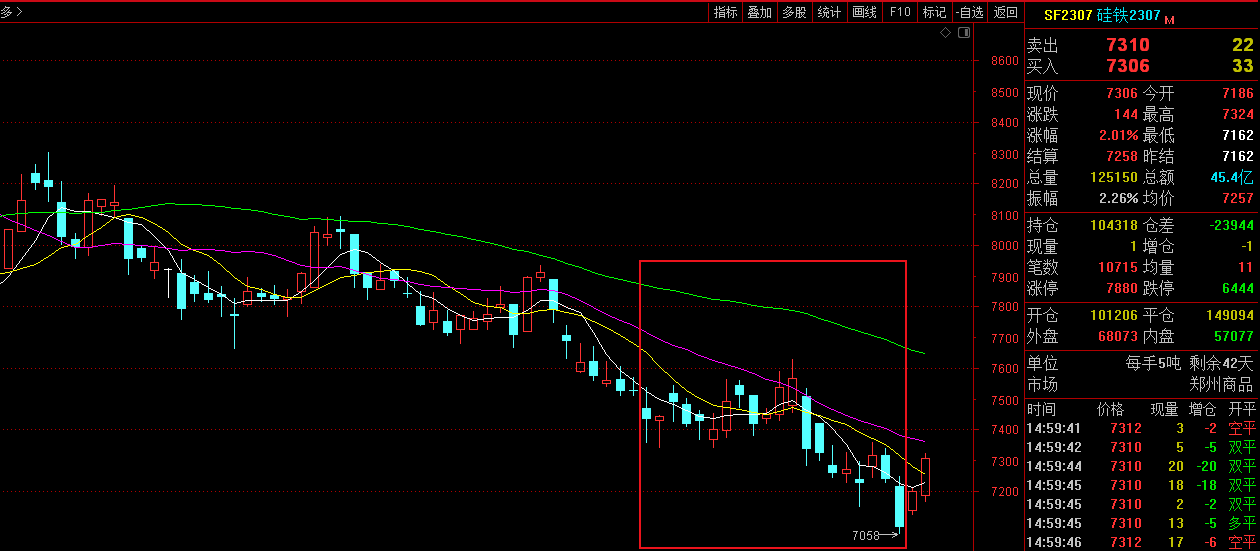Select the 多股 multi-stock view
Screen dimensions: 1260x551
(794, 12)
